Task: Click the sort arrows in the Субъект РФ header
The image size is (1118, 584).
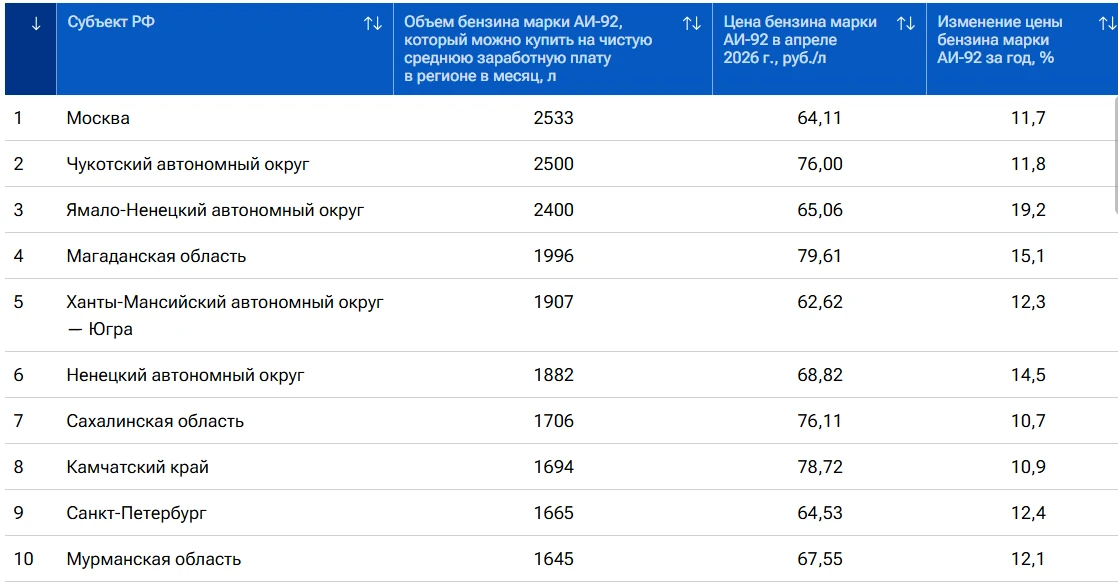Action: pos(373,24)
